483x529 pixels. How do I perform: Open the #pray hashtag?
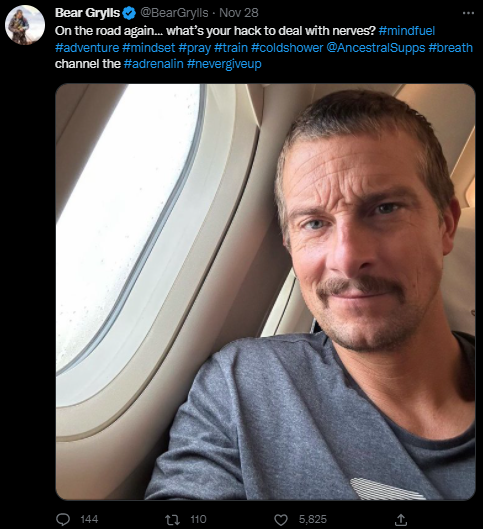tap(195, 48)
